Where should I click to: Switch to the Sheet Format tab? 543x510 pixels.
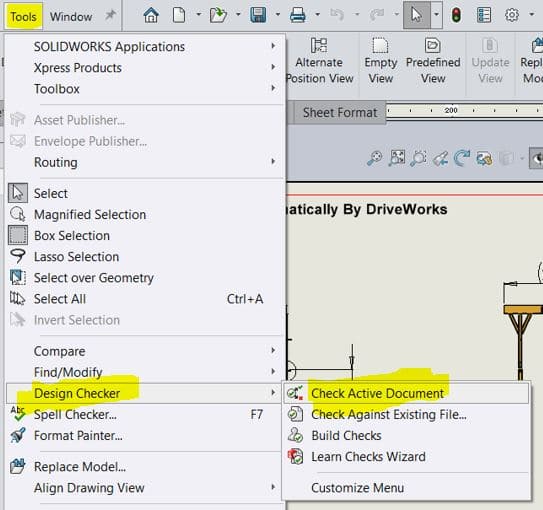(340, 113)
